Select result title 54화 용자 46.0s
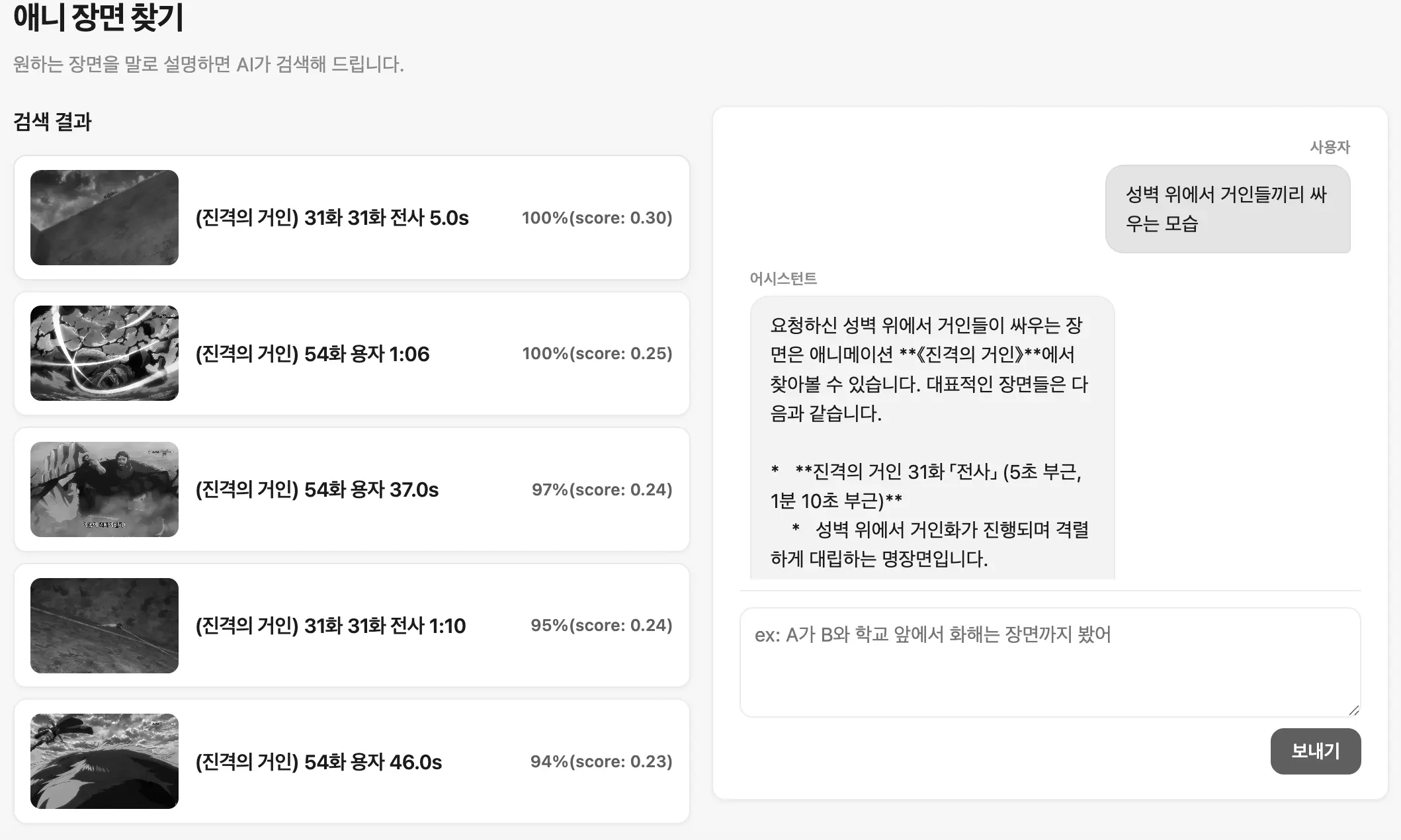This screenshot has width=1401, height=840. (x=319, y=762)
